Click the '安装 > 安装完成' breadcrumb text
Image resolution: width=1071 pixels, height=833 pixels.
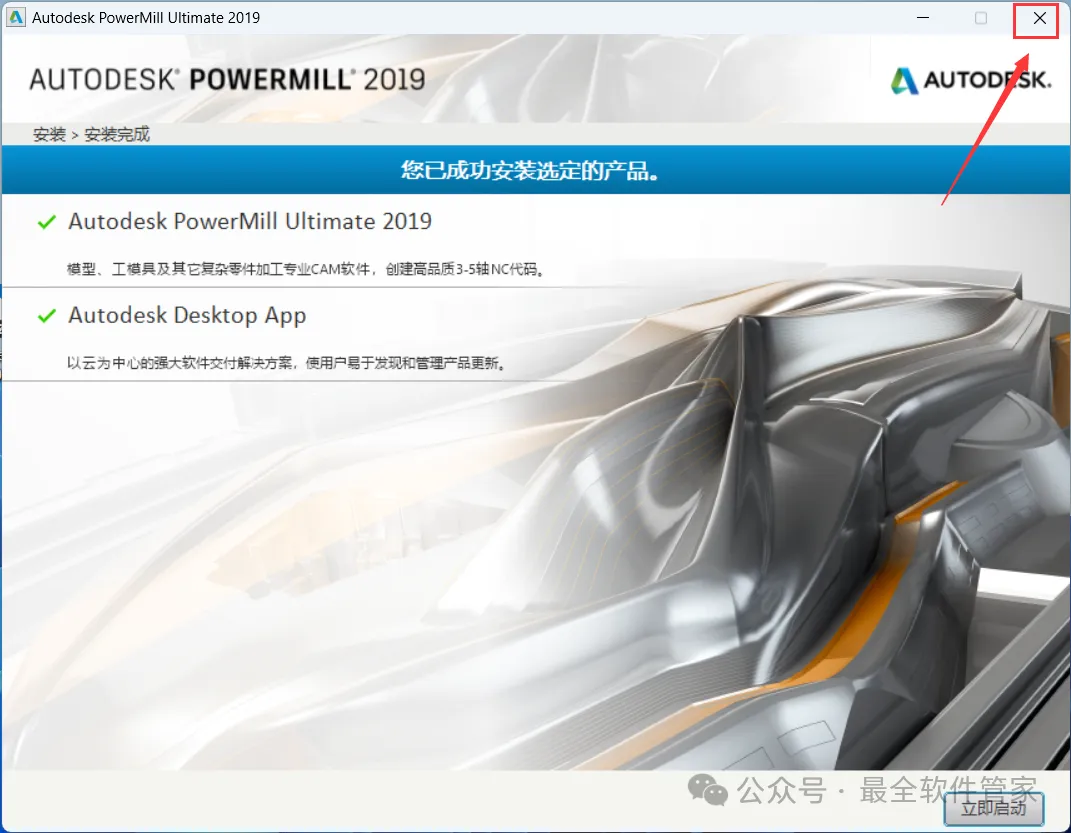coord(91,135)
